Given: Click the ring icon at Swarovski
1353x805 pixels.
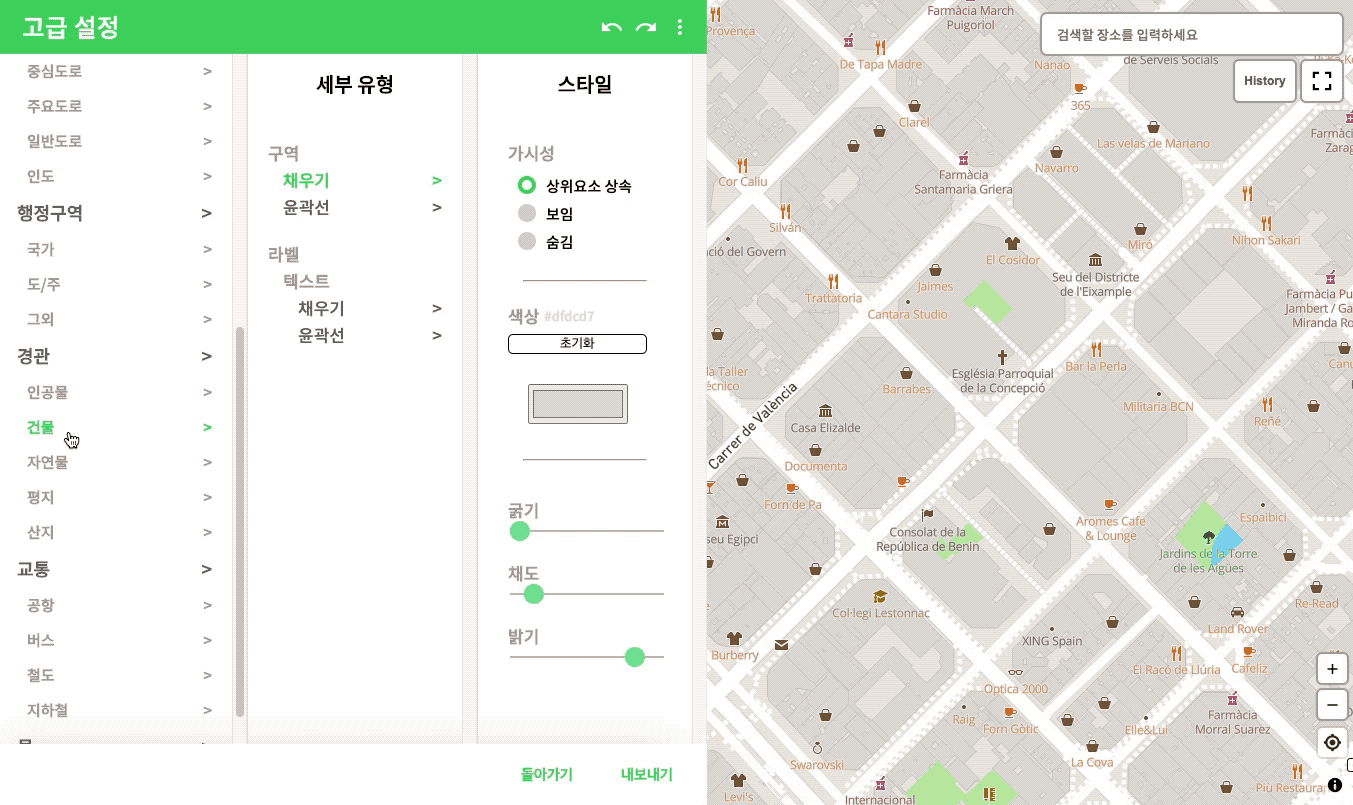Looking at the screenshot, I should (817, 747).
